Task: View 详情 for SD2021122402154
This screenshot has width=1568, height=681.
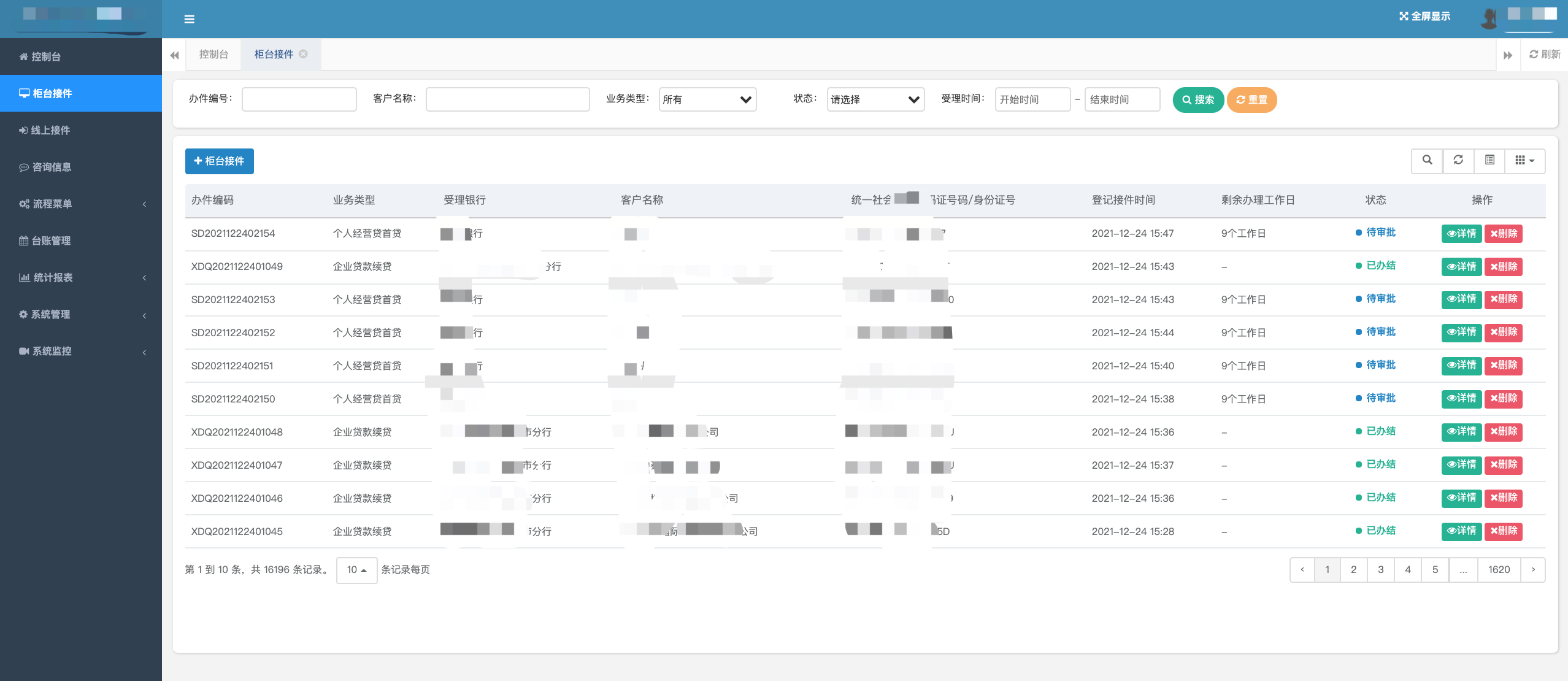Action: [1462, 234]
